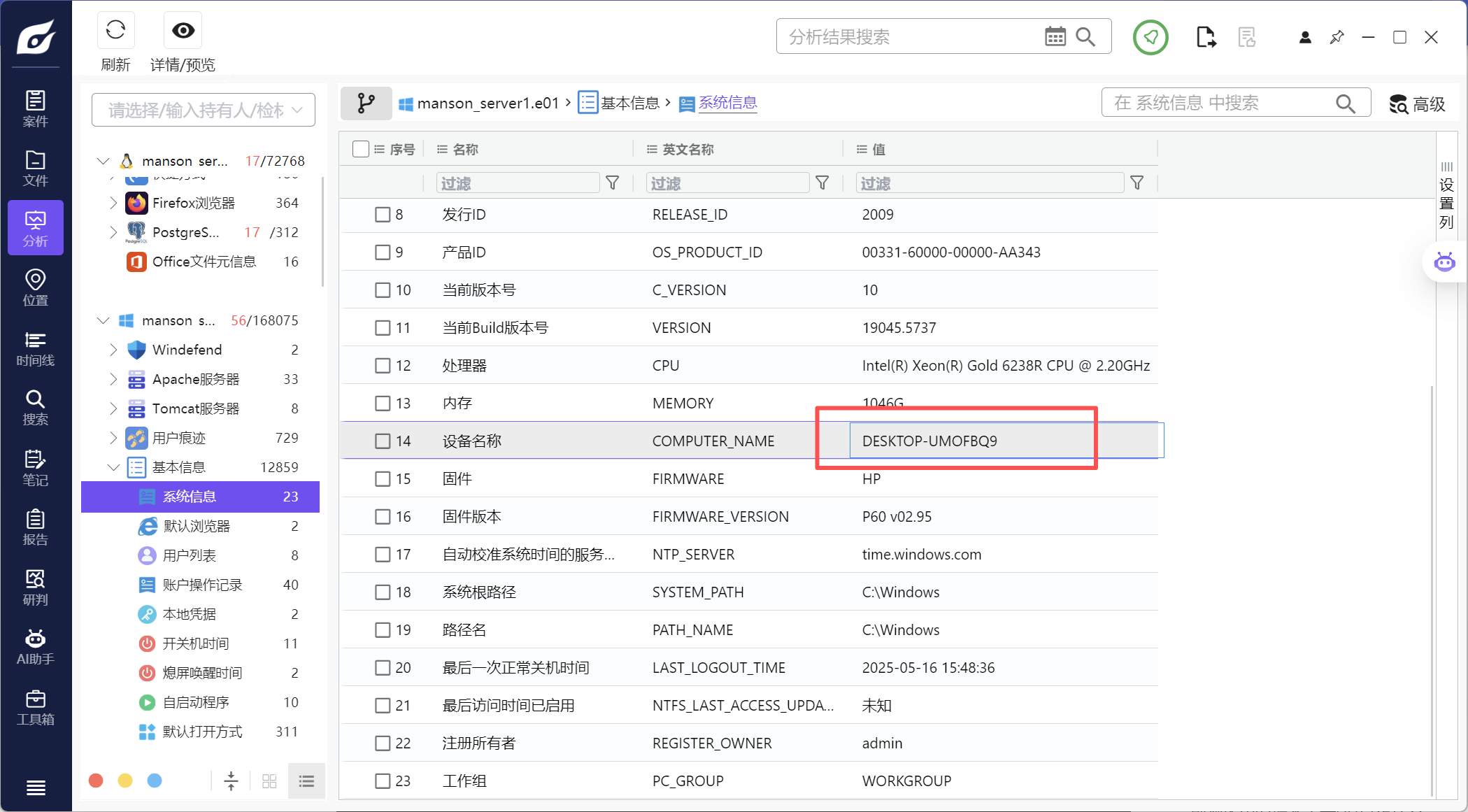1468x812 pixels.
Task: Tick the select-all checkbox in header
Action: click(x=361, y=149)
